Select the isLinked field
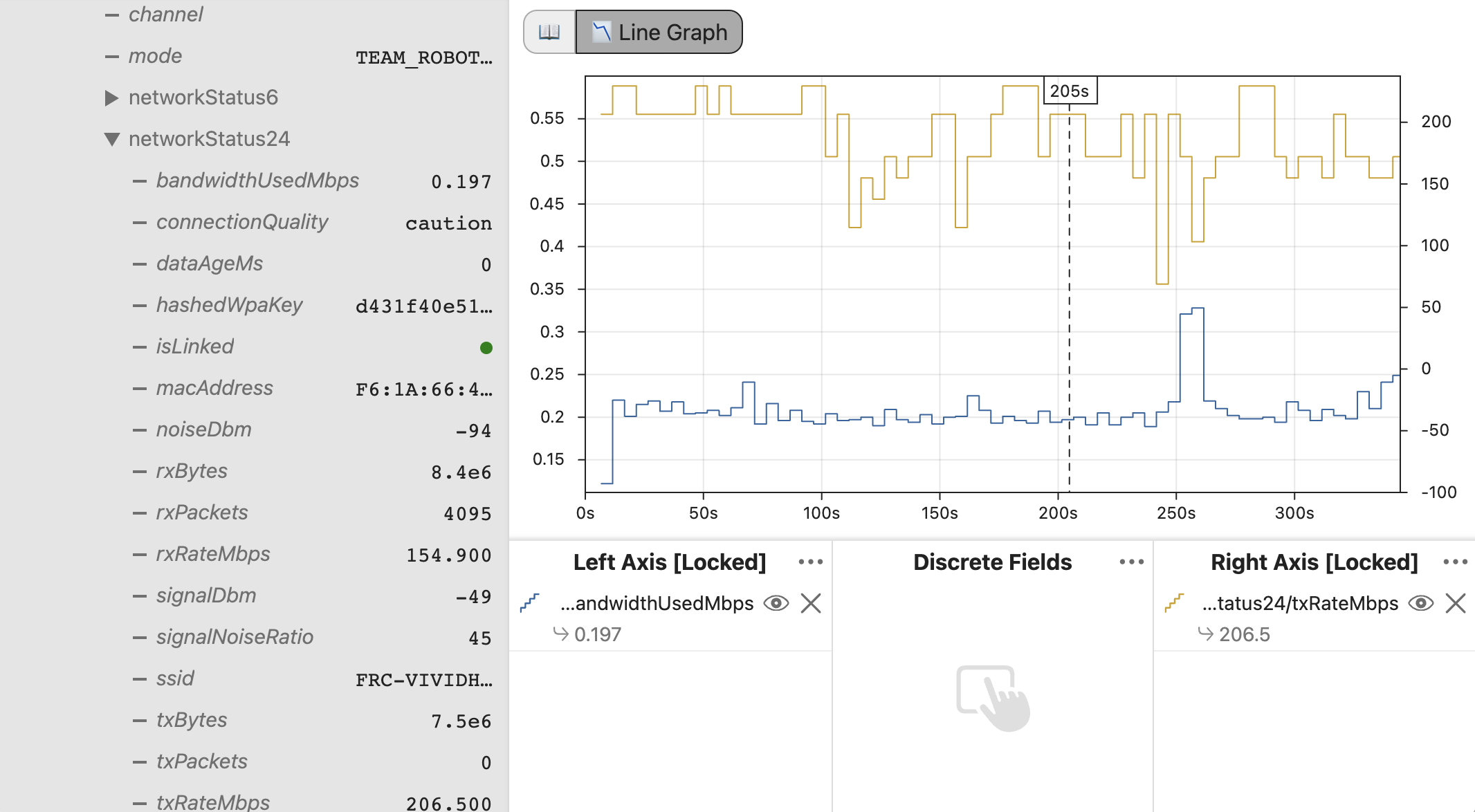The height and width of the screenshot is (812, 1475). click(195, 347)
